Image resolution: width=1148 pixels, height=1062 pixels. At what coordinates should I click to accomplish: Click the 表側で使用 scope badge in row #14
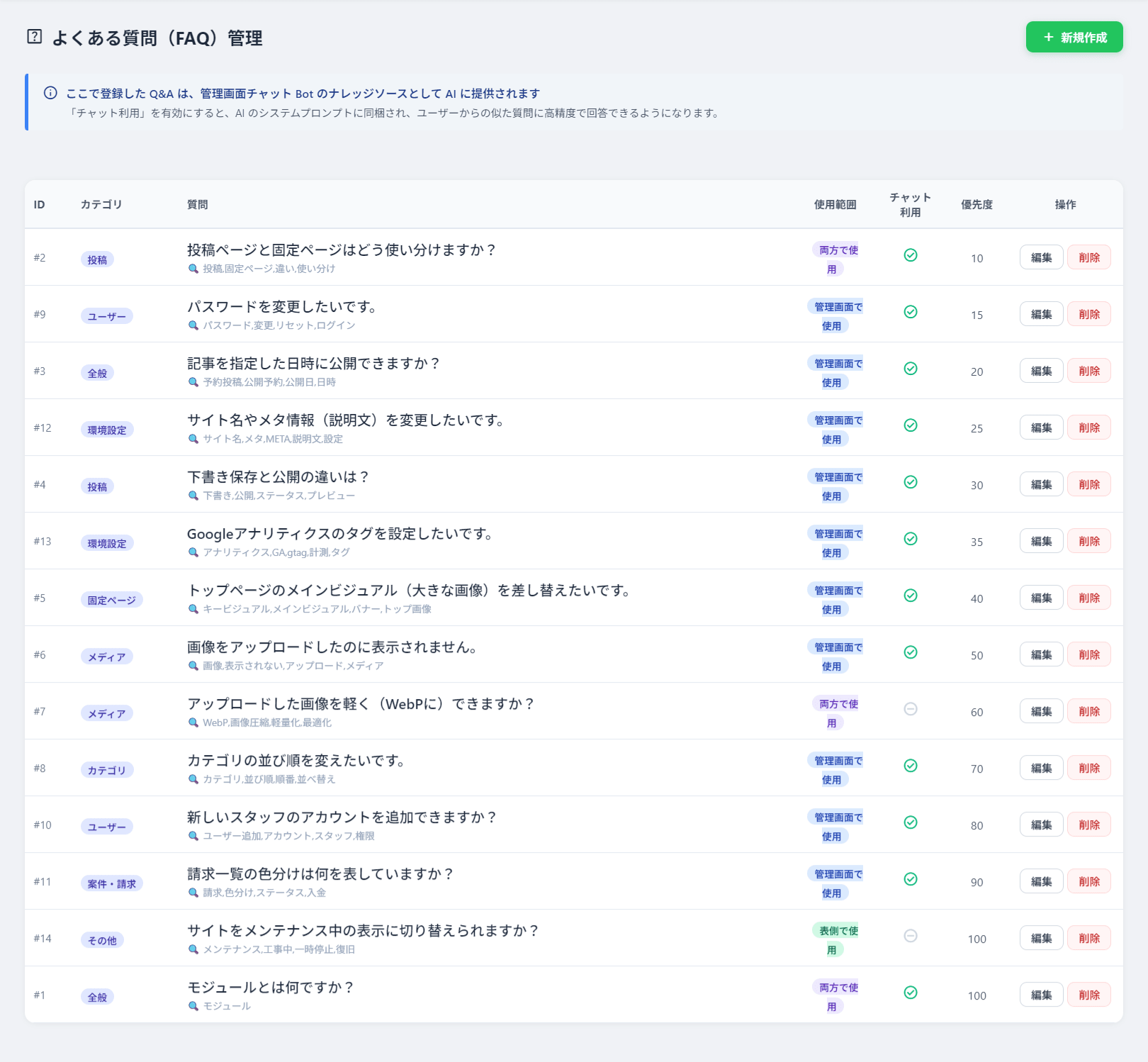click(x=835, y=940)
